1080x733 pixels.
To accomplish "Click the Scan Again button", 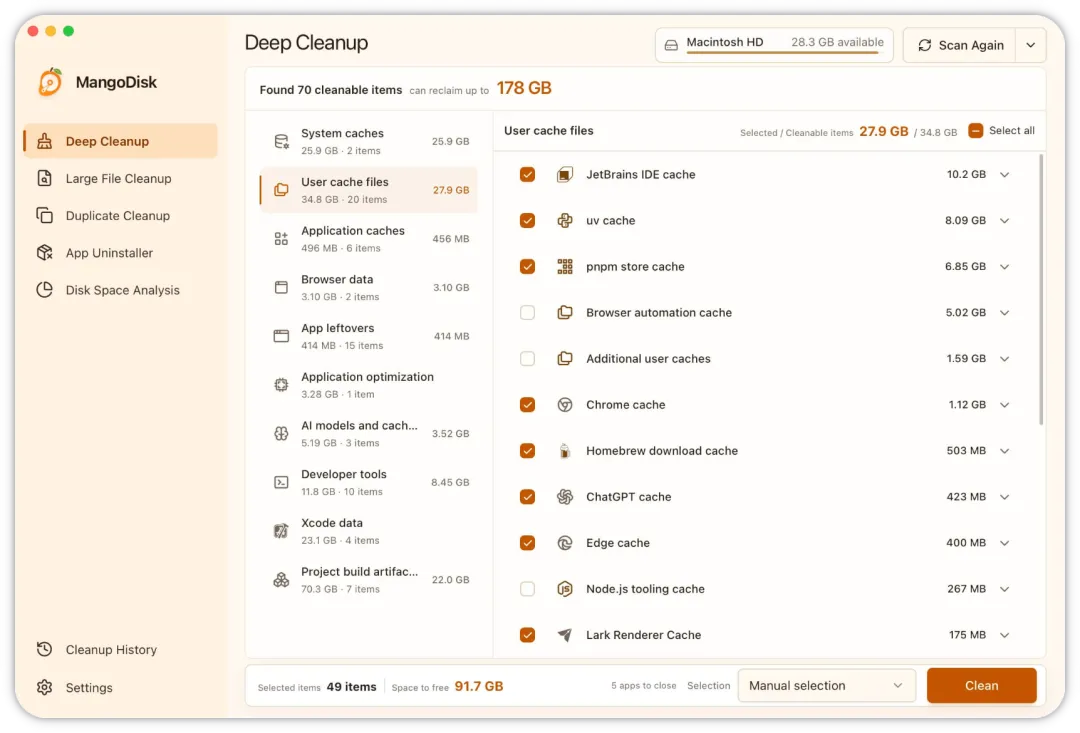I will 959,45.
